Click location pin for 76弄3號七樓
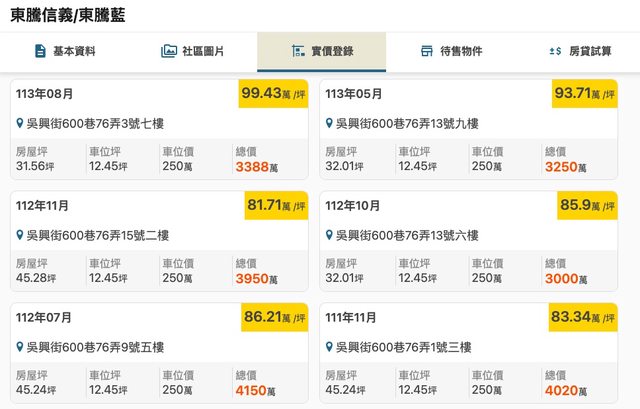Viewport: 640px width, 409px height. click(x=20, y=124)
